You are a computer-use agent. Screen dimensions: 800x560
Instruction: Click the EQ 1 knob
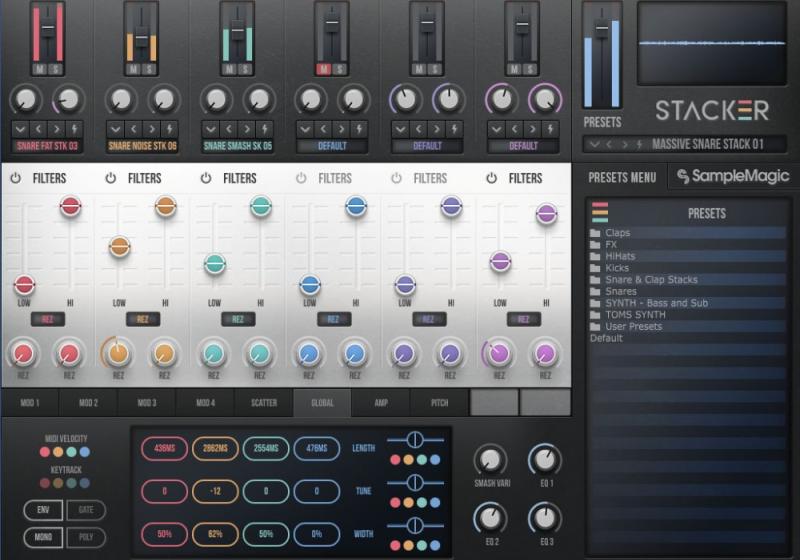[545, 460]
